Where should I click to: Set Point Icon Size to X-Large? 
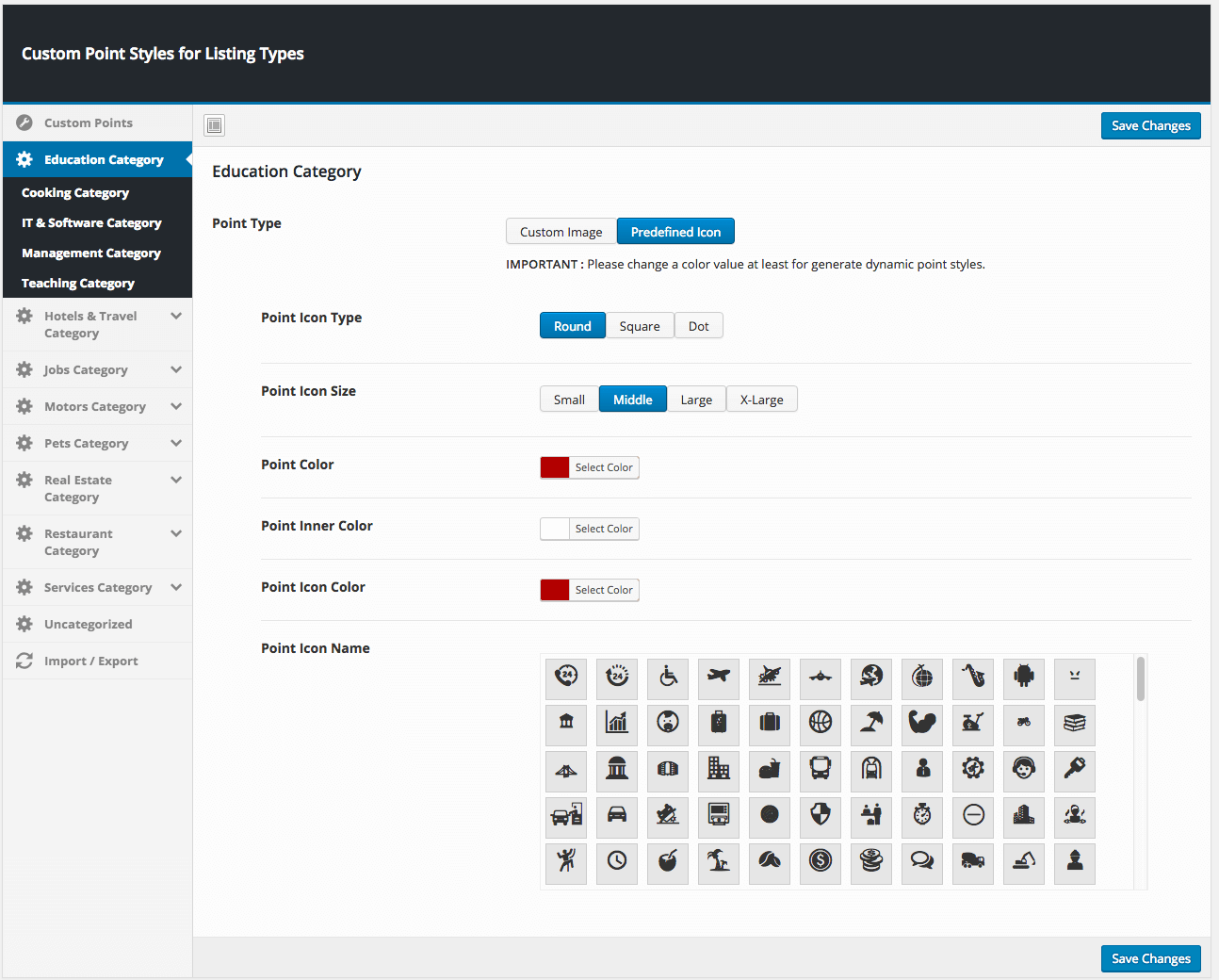pyautogui.click(x=761, y=400)
